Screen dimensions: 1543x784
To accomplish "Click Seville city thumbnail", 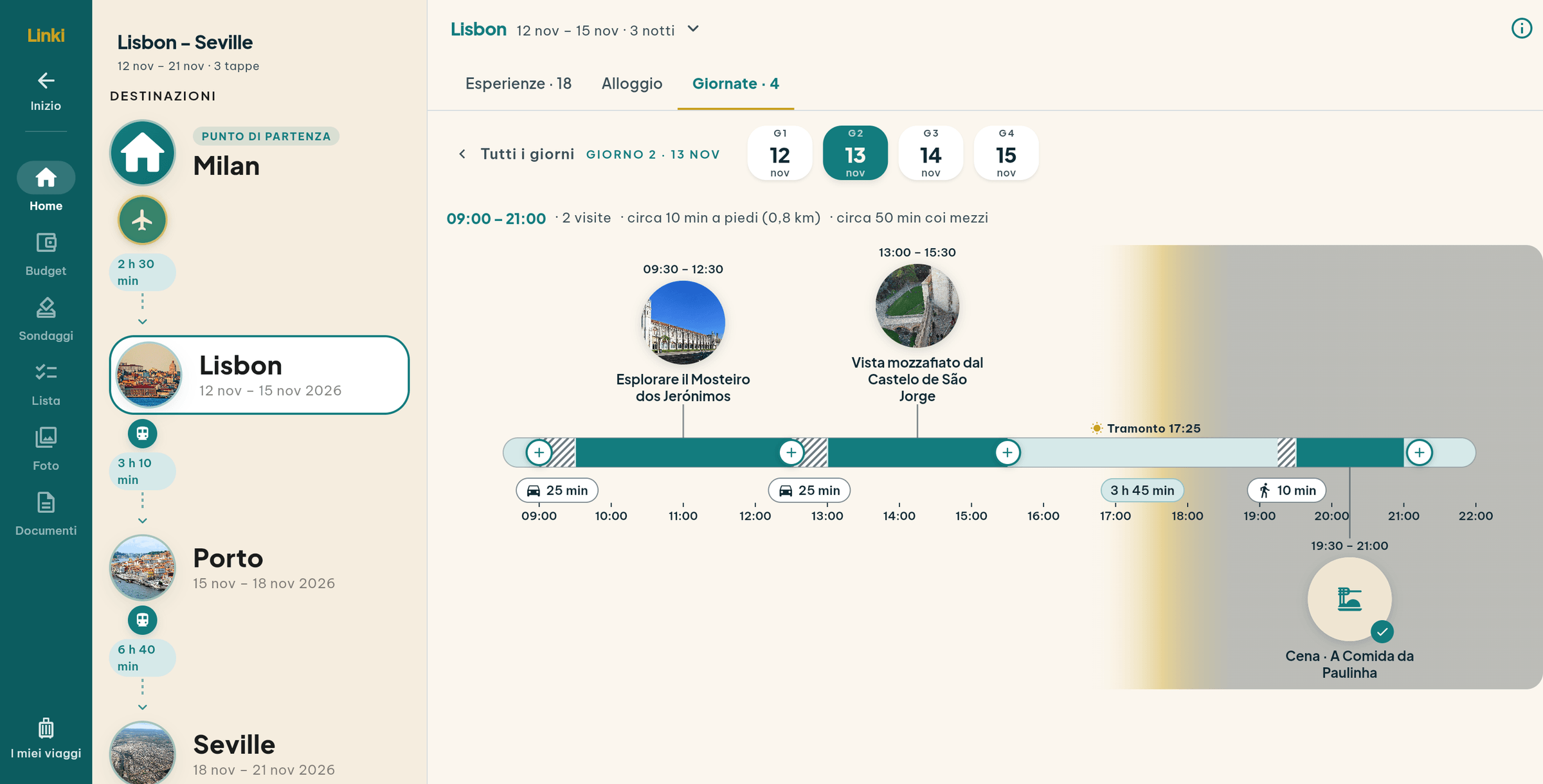I will point(142,753).
